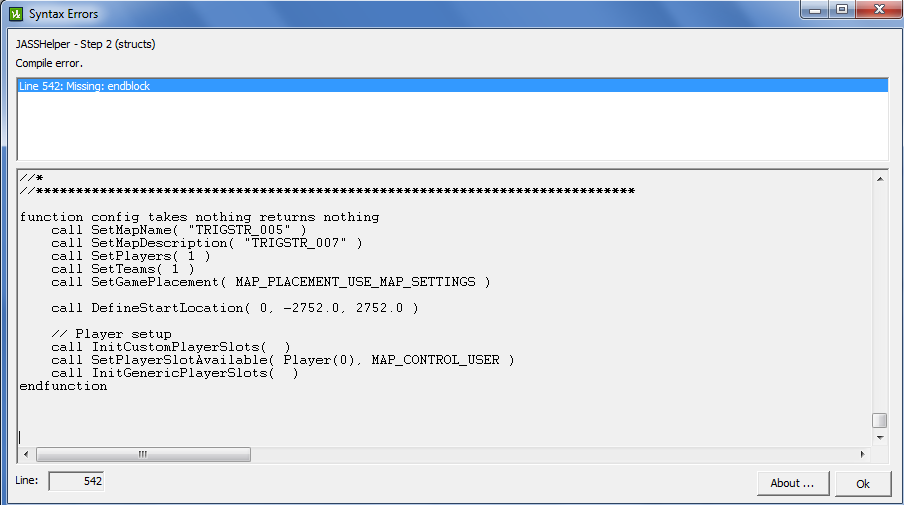Screen dimensions: 904x505
Task: Click empty area of the error list
Action: click(x=453, y=126)
